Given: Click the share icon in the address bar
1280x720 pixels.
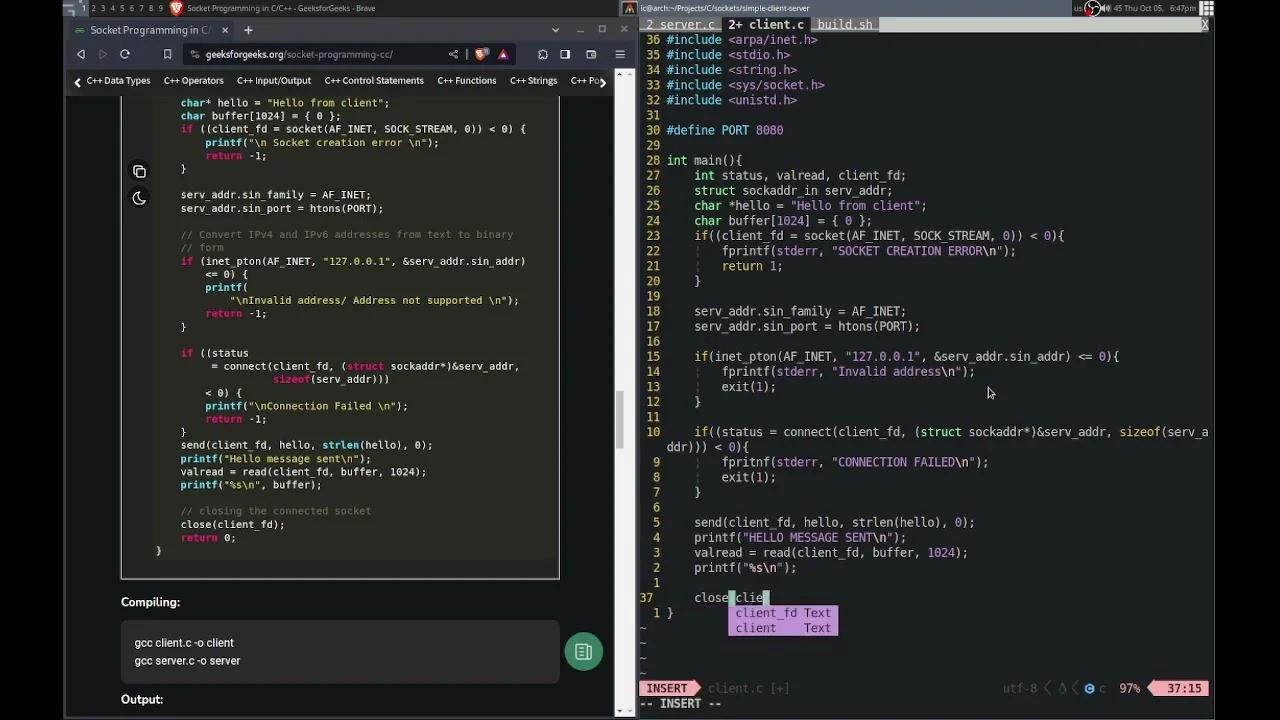Looking at the screenshot, I should pyautogui.click(x=452, y=54).
